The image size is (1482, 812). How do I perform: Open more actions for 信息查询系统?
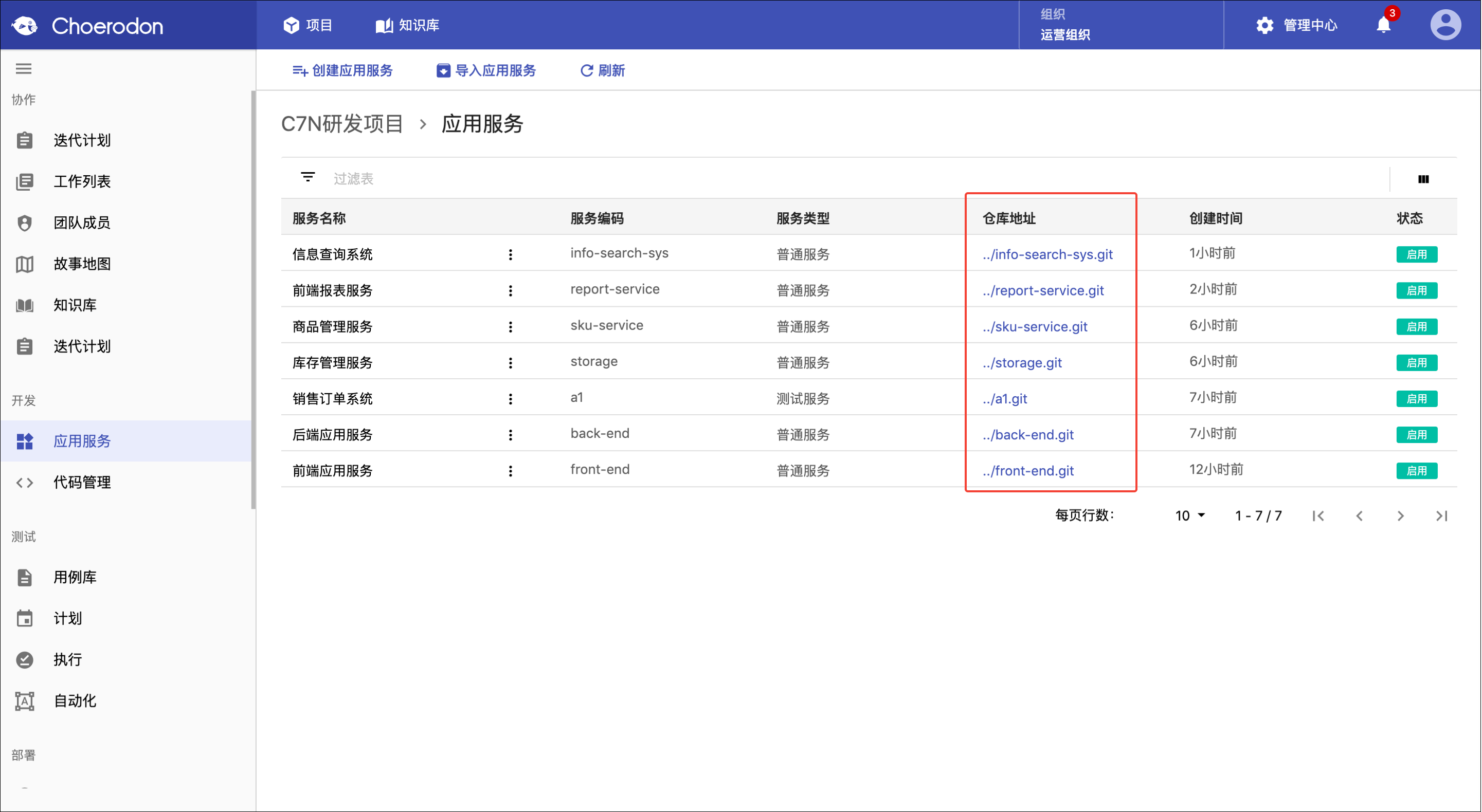pos(510,254)
